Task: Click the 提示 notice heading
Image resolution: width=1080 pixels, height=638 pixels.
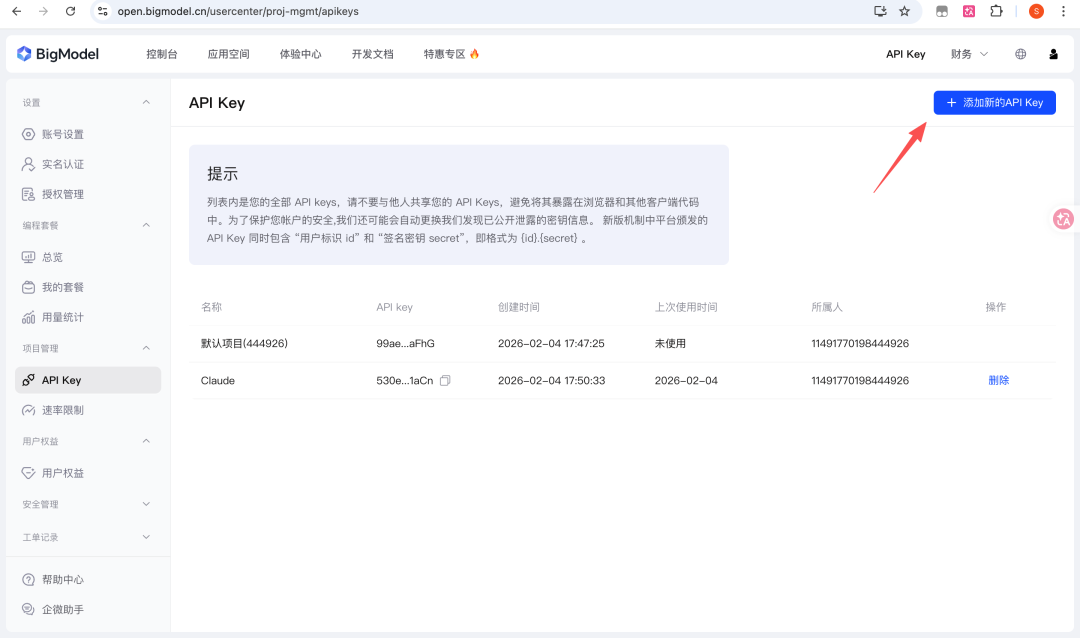Action: [x=222, y=174]
